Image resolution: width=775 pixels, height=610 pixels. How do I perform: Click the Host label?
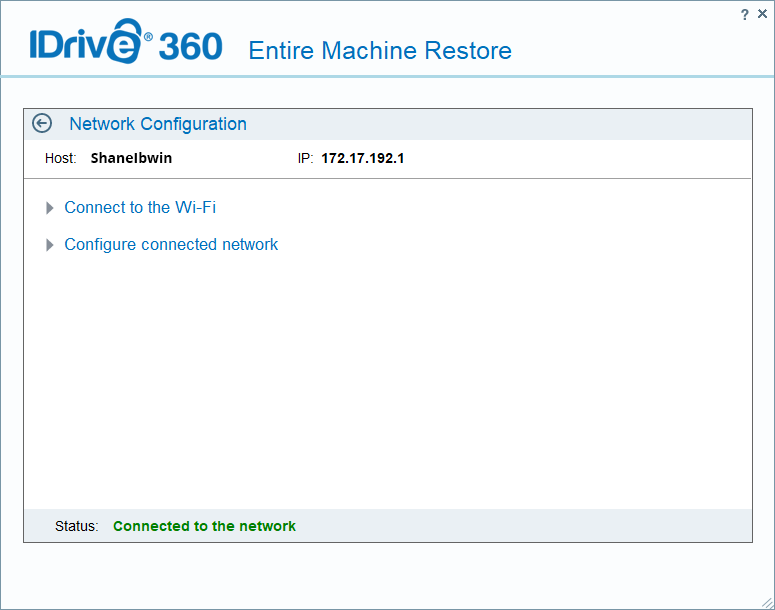(60, 158)
